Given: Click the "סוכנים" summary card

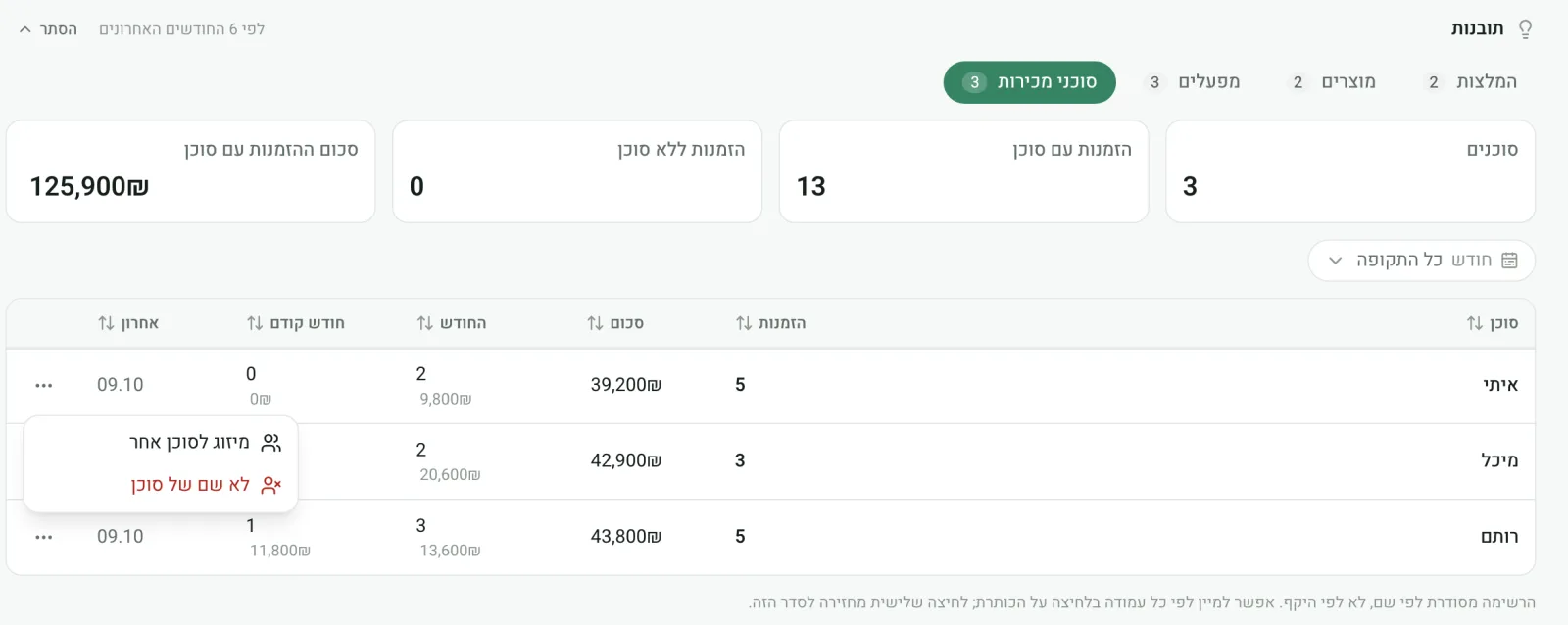Looking at the screenshot, I should pos(1350,171).
